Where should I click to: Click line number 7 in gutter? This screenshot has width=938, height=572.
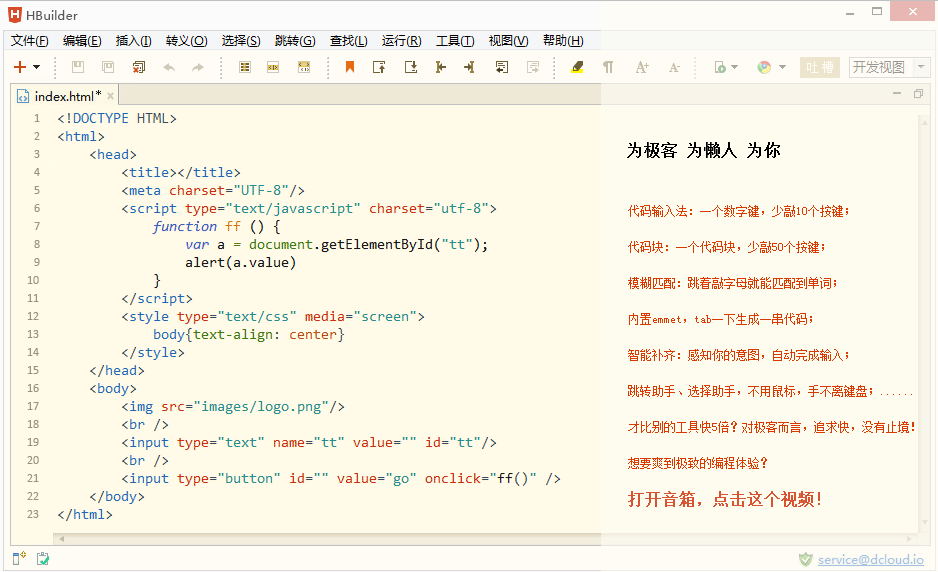tap(36, 226)
